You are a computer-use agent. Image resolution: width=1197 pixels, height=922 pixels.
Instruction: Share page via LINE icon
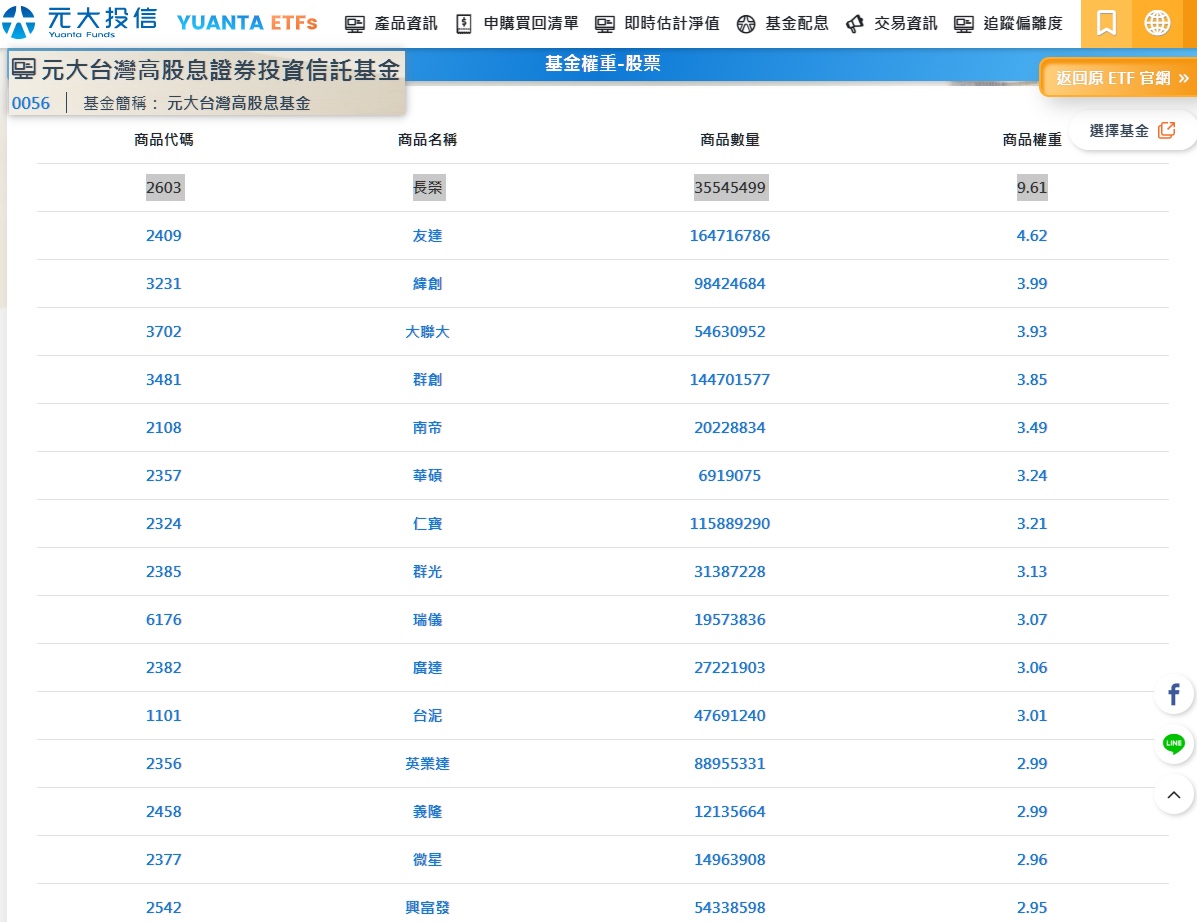[x=1174, y=744]
